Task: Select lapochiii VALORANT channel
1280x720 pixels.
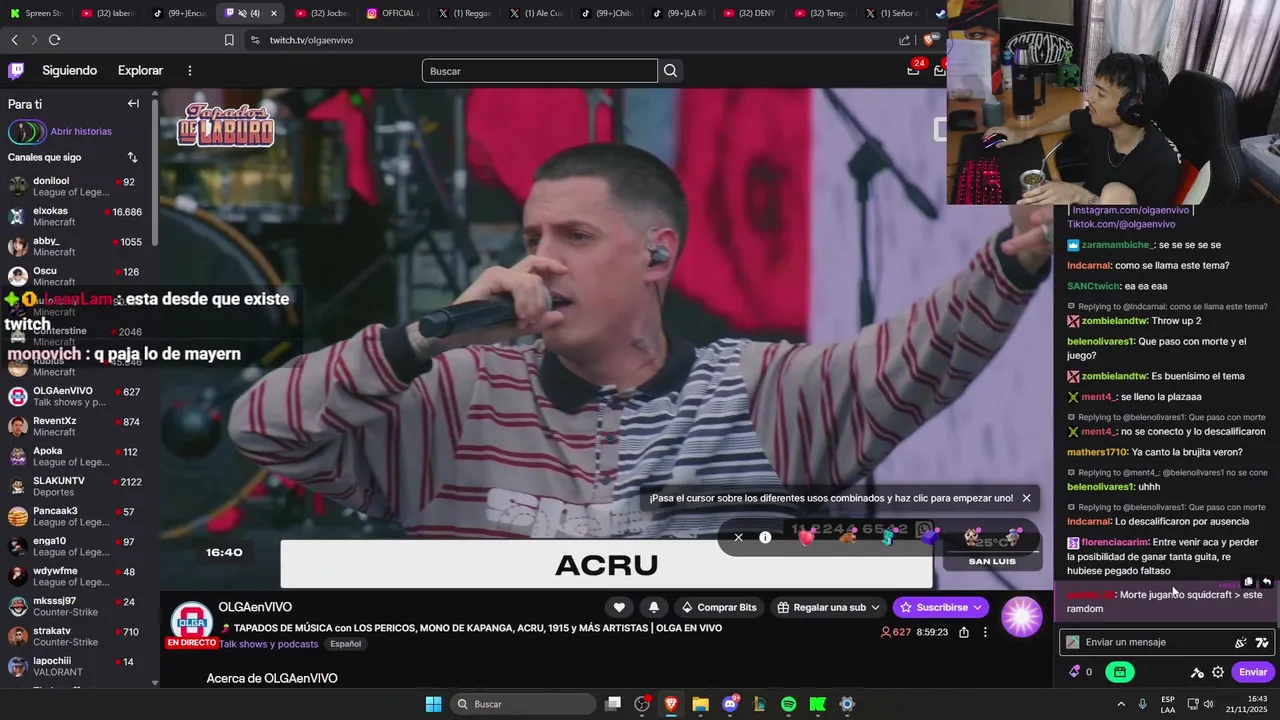Action: 75,666
